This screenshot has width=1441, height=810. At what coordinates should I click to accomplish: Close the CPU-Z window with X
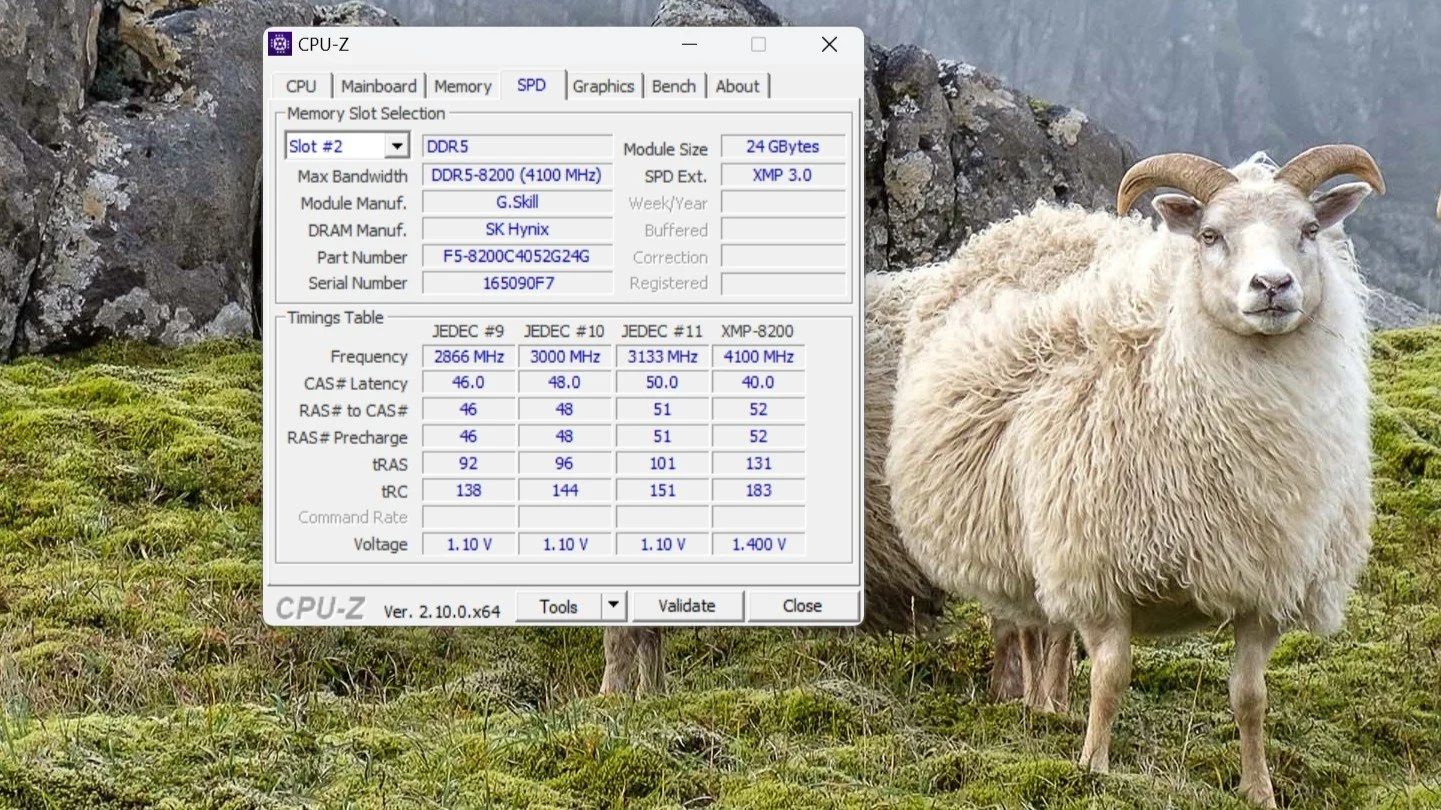(x=829, y=44)
